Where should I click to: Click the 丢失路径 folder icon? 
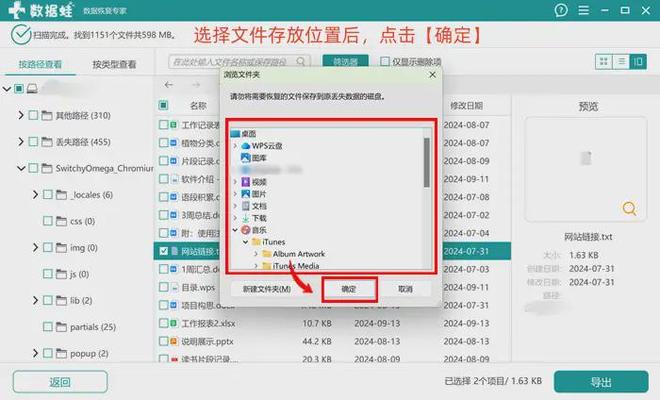pyautogui.click(x=47, y=142)
